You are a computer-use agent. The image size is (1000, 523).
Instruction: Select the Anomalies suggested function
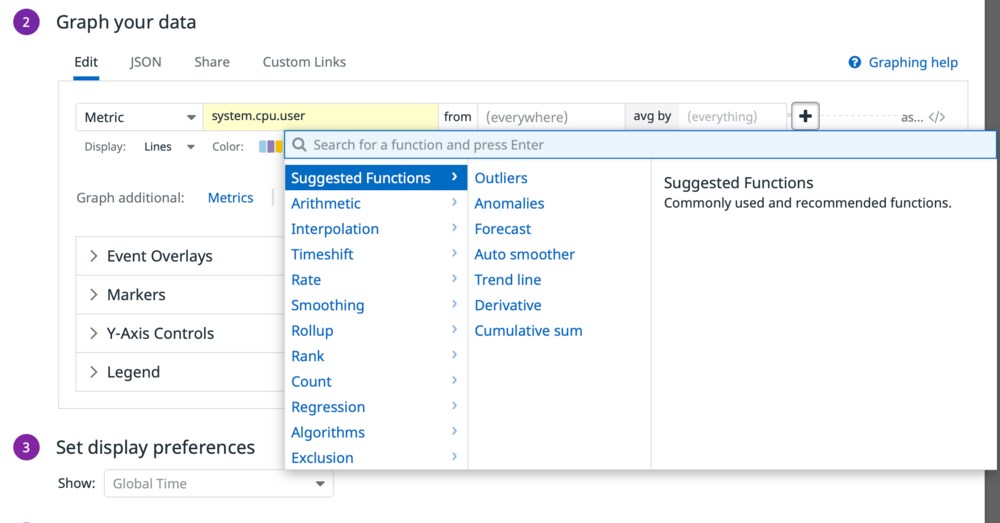509,203
